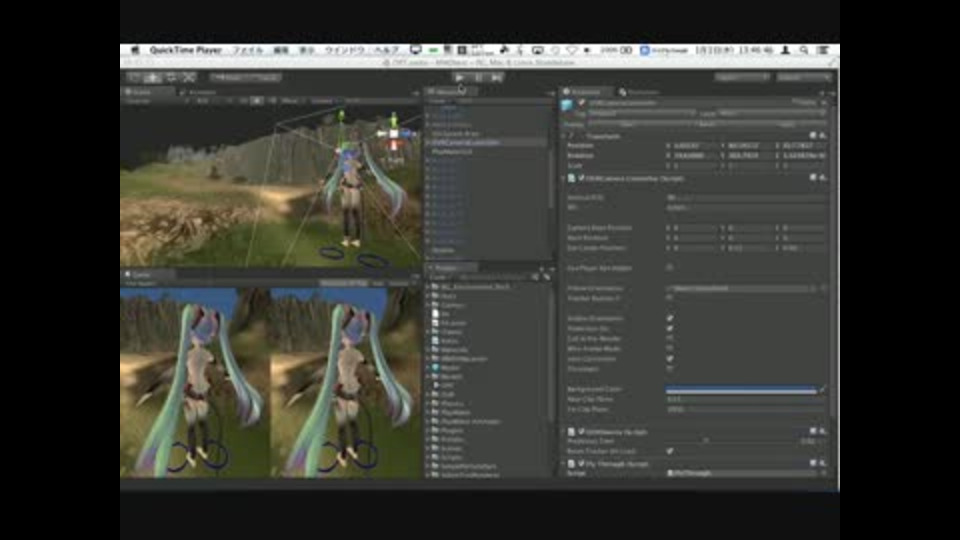The height and width of the screenshot is (540, 960).
Task: Click the Pause button in Unity toolbar
Action: (478, 77)
